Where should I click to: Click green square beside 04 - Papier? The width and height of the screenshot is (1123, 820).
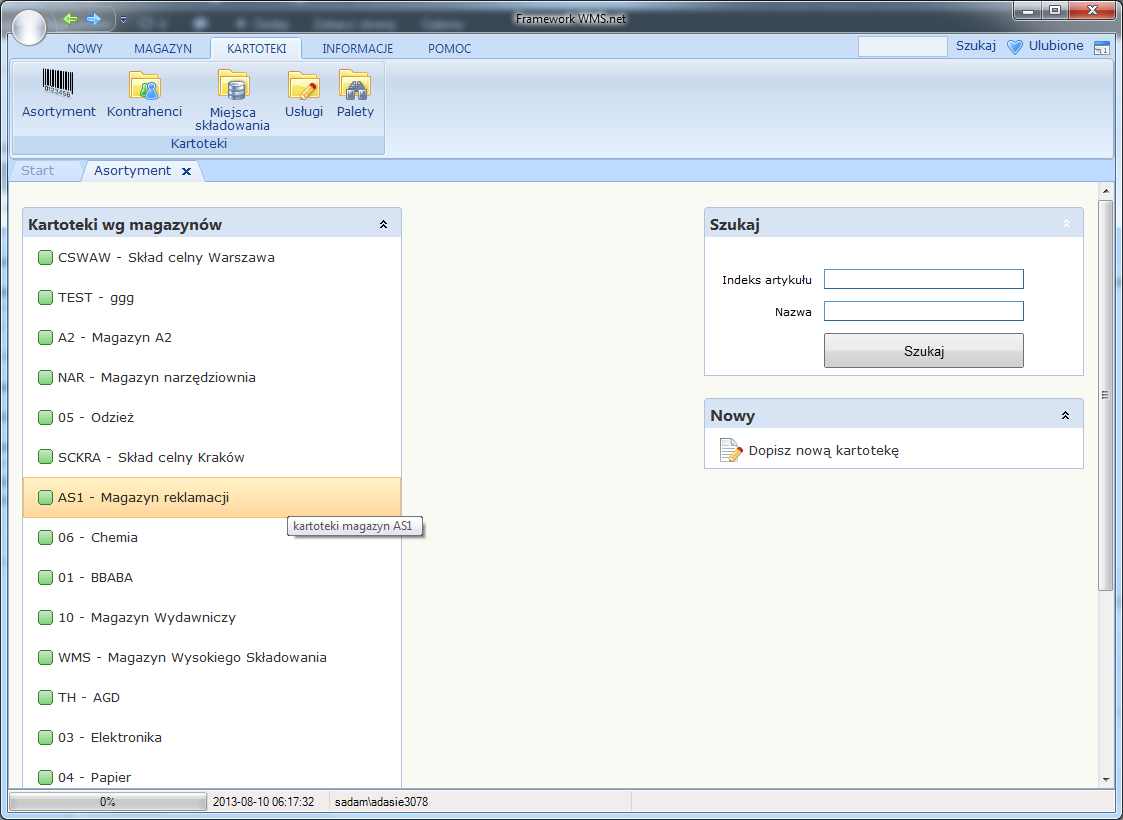(x=45, y=777)
